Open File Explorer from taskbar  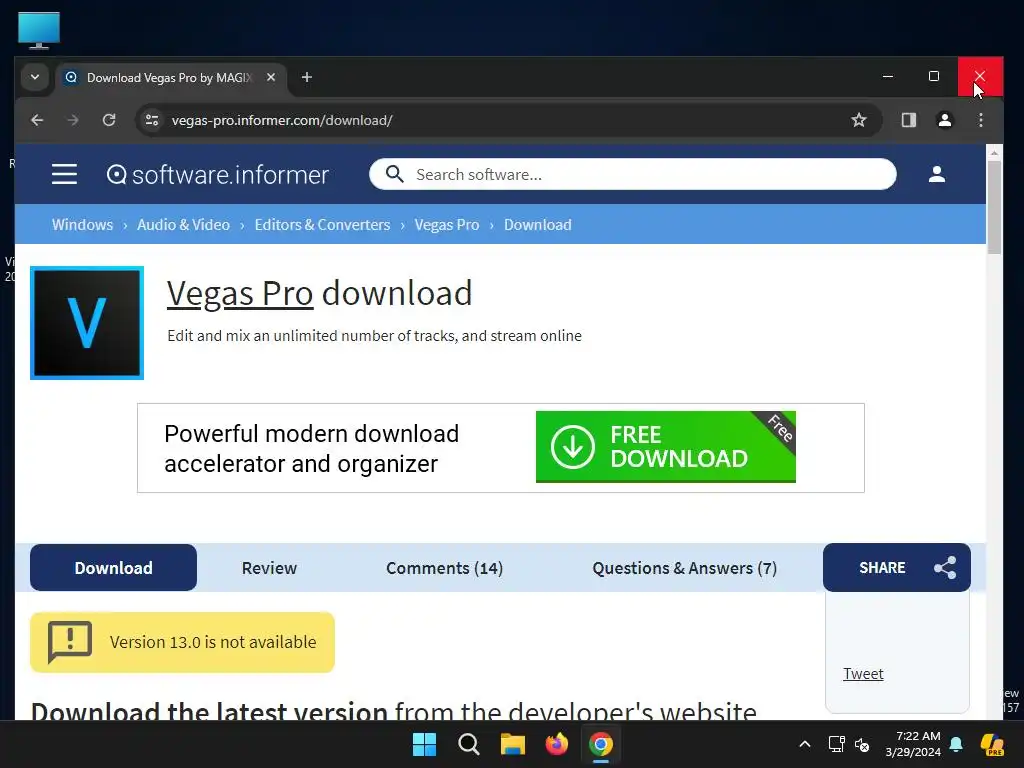(513, 744)
